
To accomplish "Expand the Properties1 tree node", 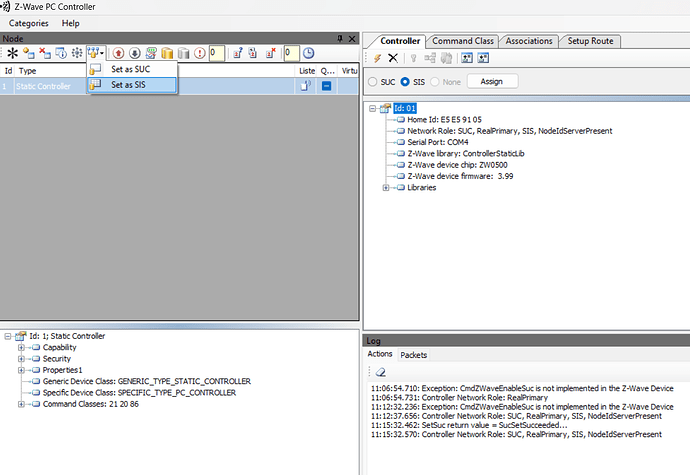I will (21, 370).
